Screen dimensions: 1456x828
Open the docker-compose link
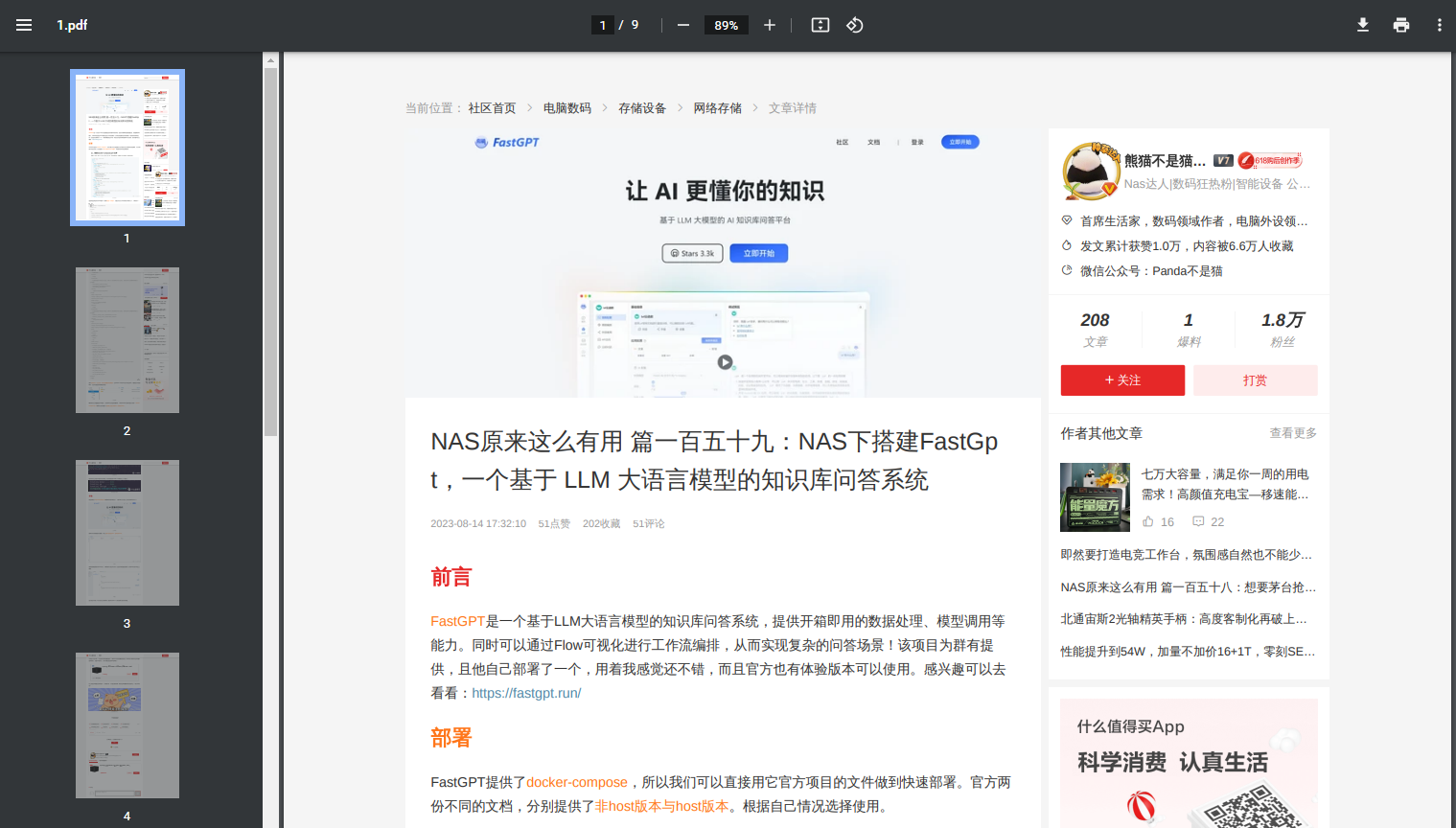(x=577, y=782)
